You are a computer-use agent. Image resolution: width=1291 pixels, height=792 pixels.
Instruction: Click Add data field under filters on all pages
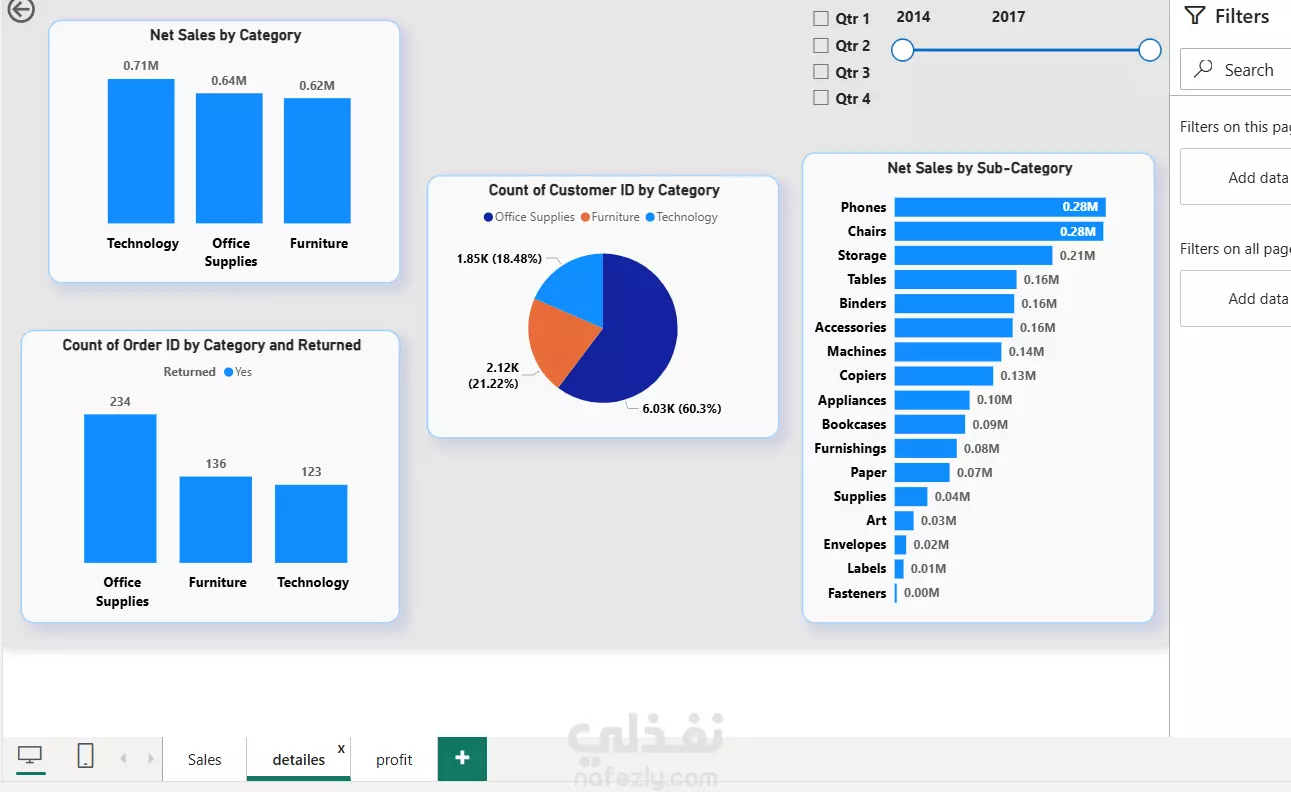click(x=1236, y=298)
